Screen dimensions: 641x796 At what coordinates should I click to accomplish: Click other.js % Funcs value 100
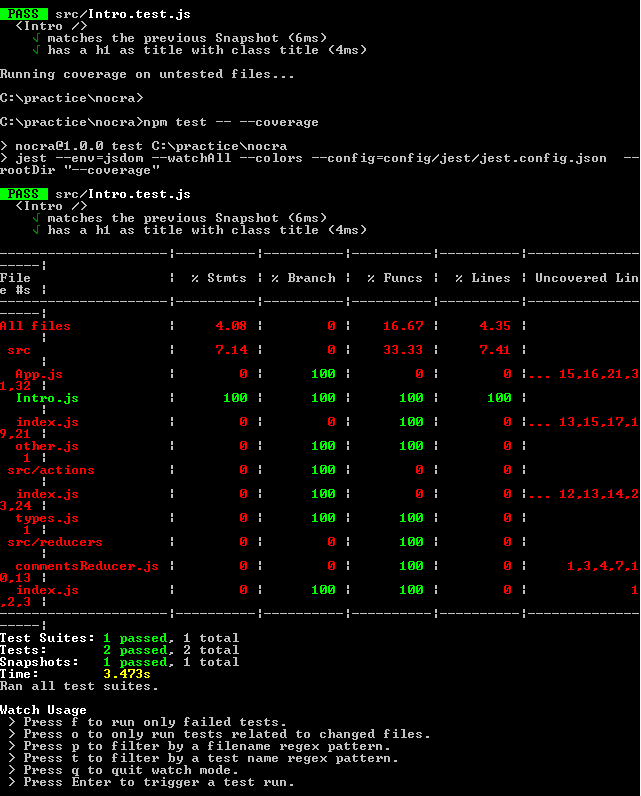coord(411,446)
